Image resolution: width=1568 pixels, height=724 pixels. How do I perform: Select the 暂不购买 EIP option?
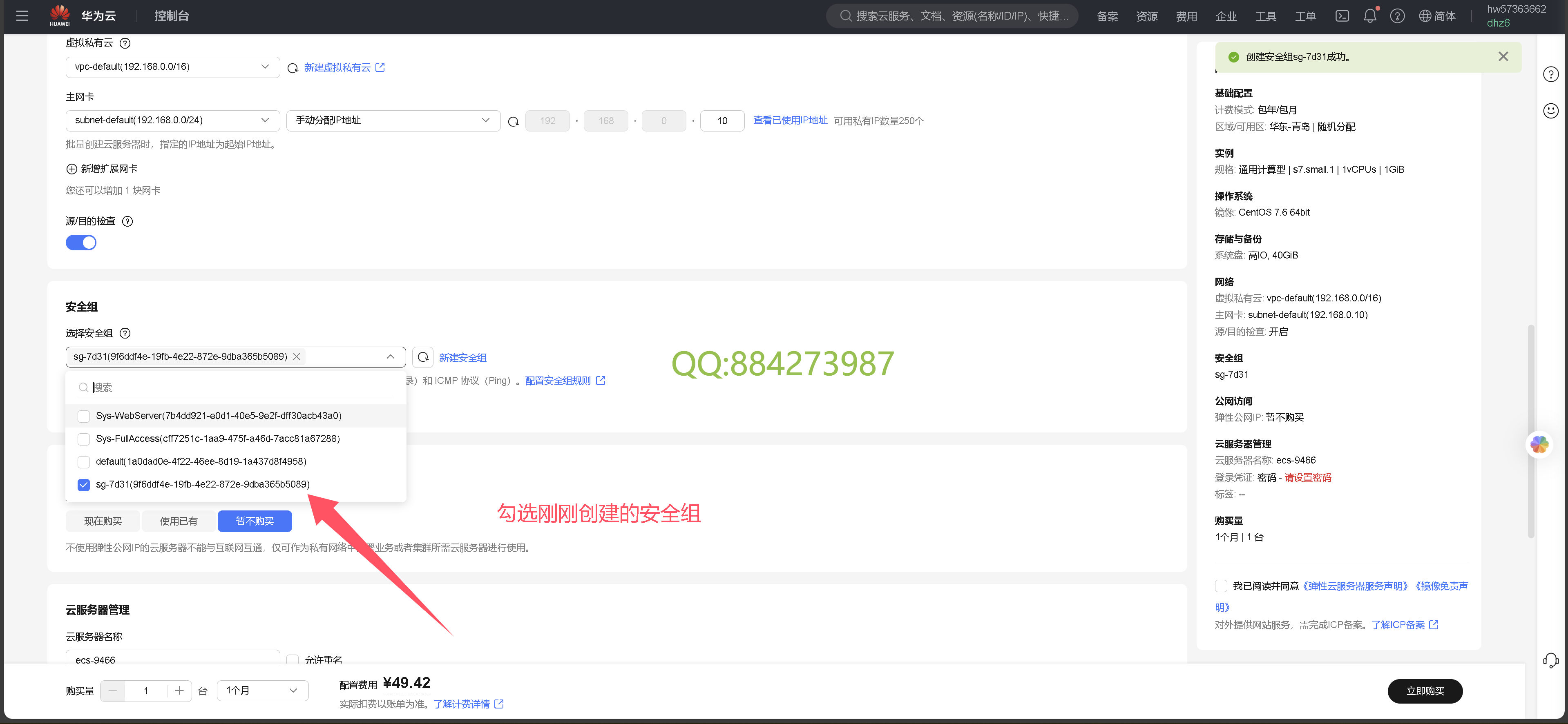point(255,521)
